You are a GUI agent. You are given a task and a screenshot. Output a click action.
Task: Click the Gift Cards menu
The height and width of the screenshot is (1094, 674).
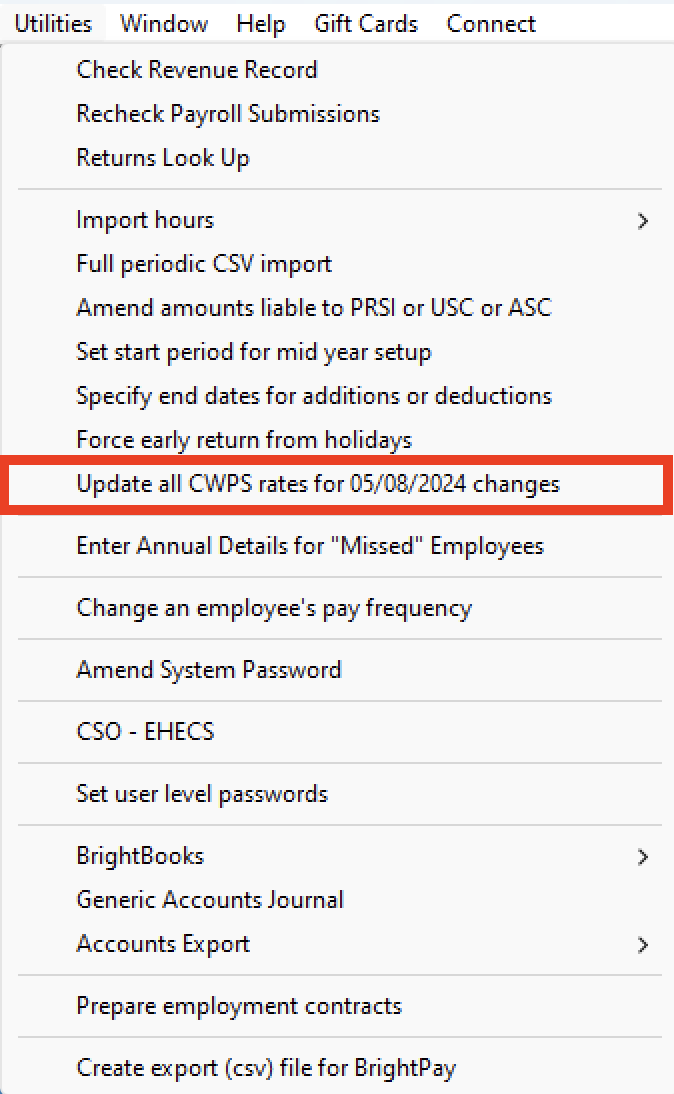point(366,23)
